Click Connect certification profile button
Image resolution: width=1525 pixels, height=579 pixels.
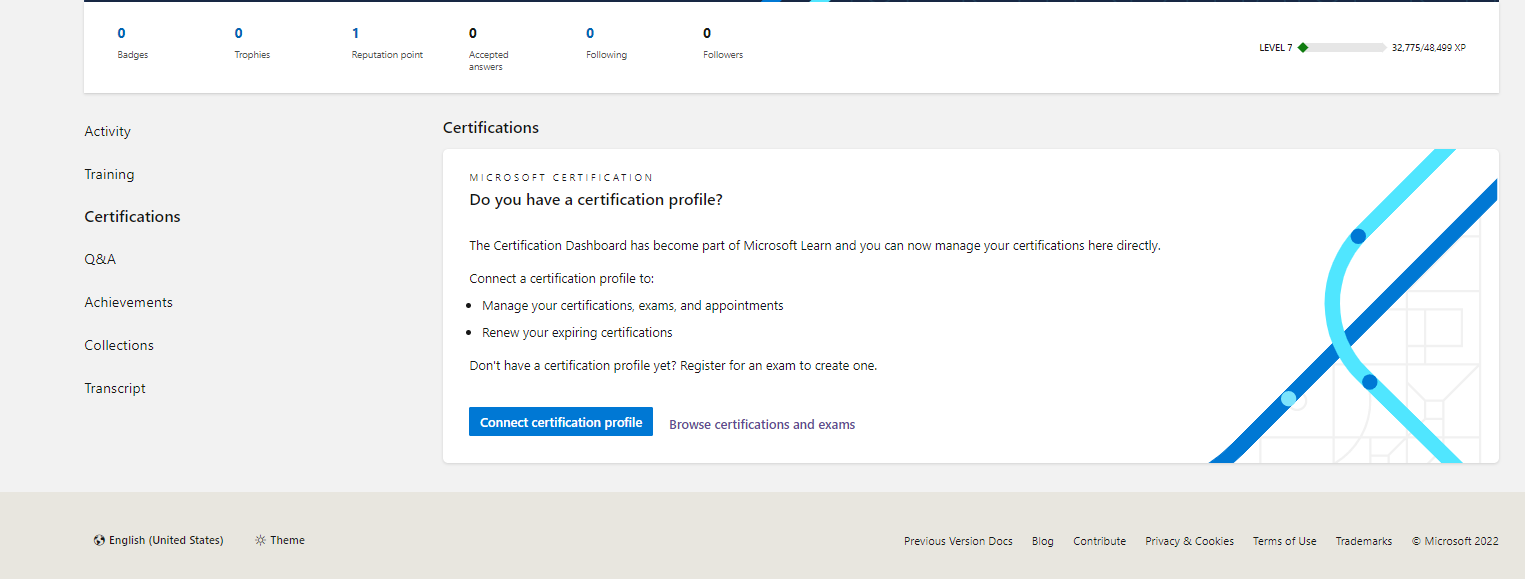point(561,422)
